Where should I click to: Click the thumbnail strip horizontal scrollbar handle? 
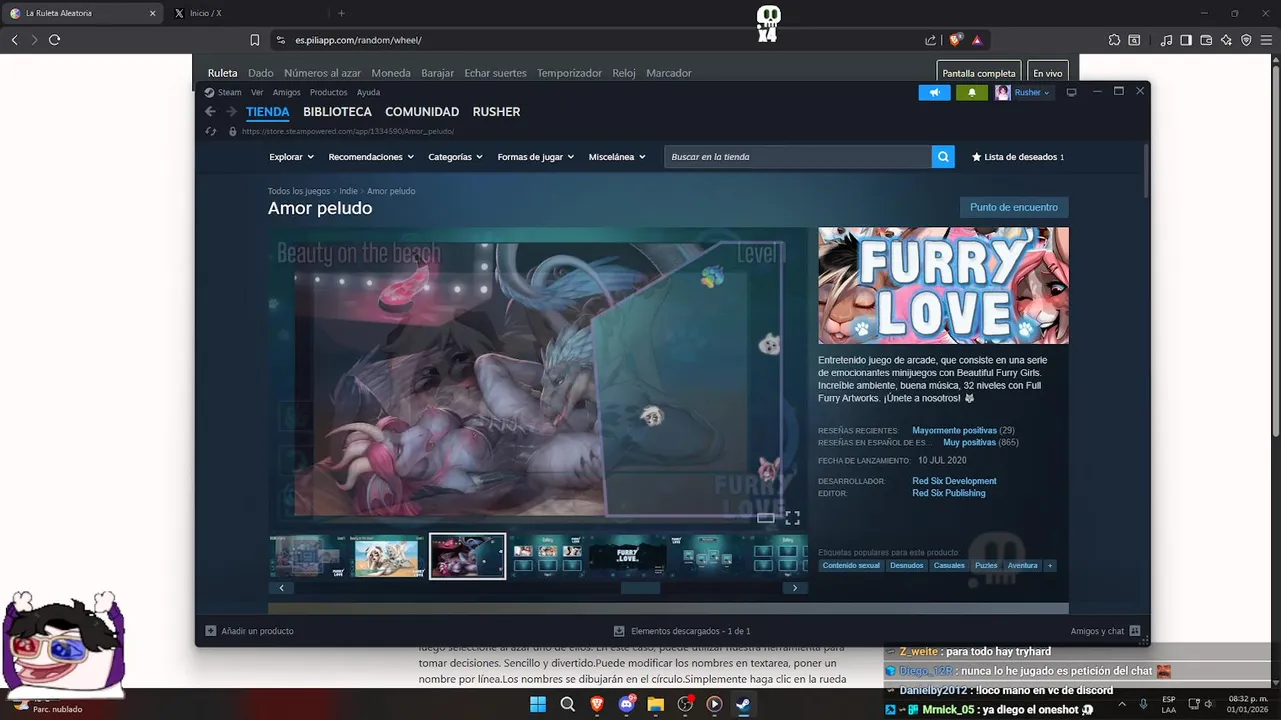(640, 588)
